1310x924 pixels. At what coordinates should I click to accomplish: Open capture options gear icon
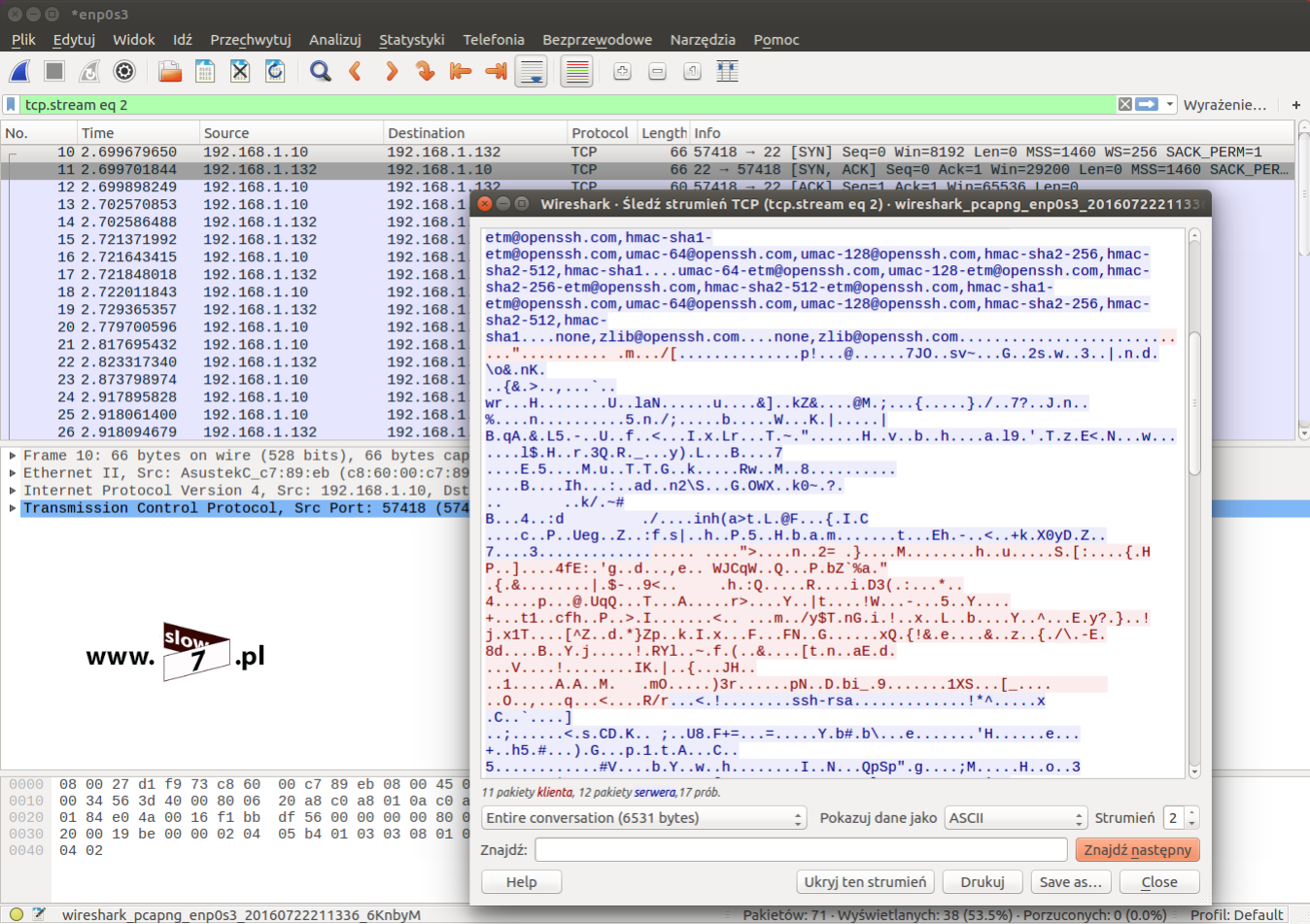coord(124,71)
